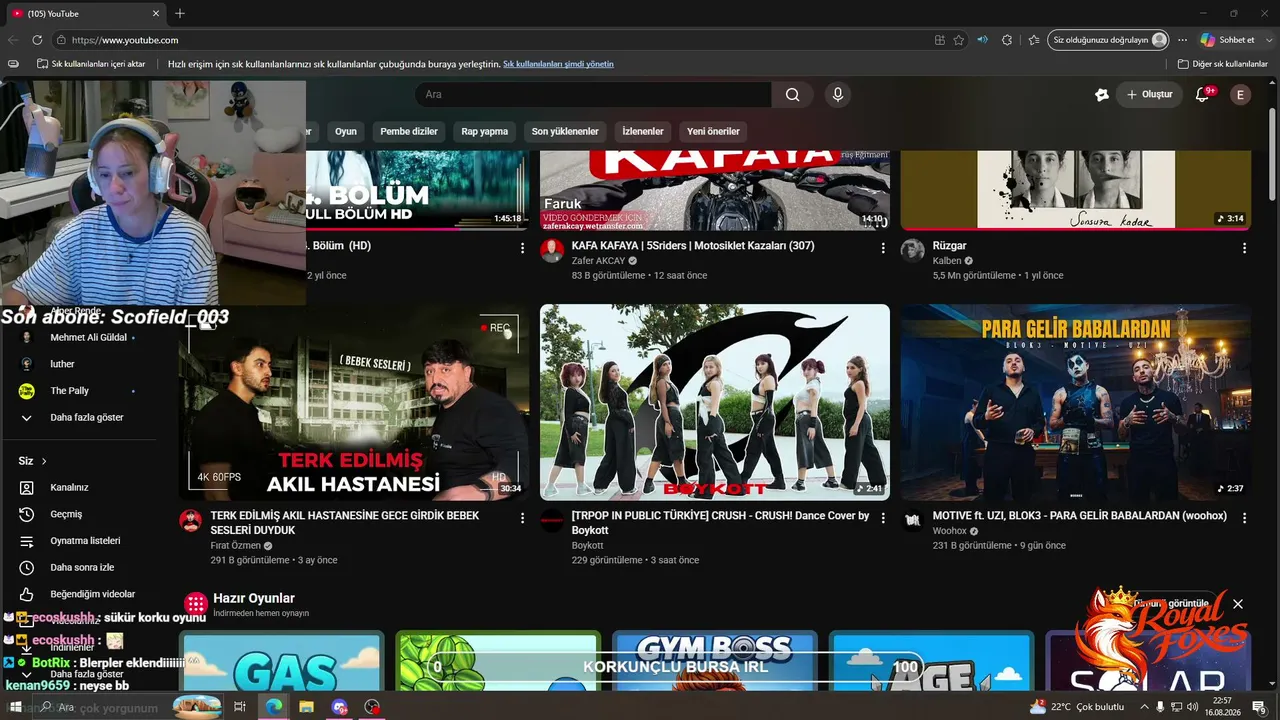Show hidden system tray icons
The width and height of the screenshot is (1280, 720).
(1145, 707)
